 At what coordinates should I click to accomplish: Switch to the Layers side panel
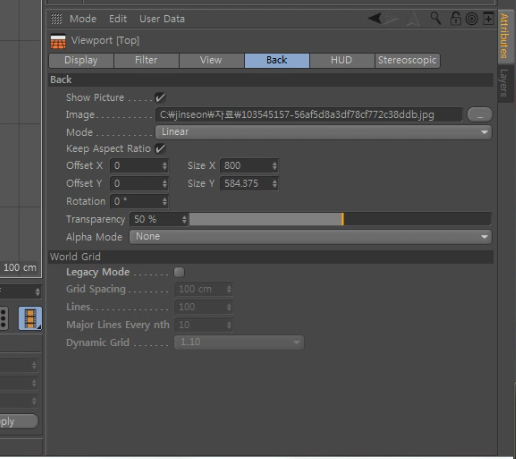[x=504, y=83]
